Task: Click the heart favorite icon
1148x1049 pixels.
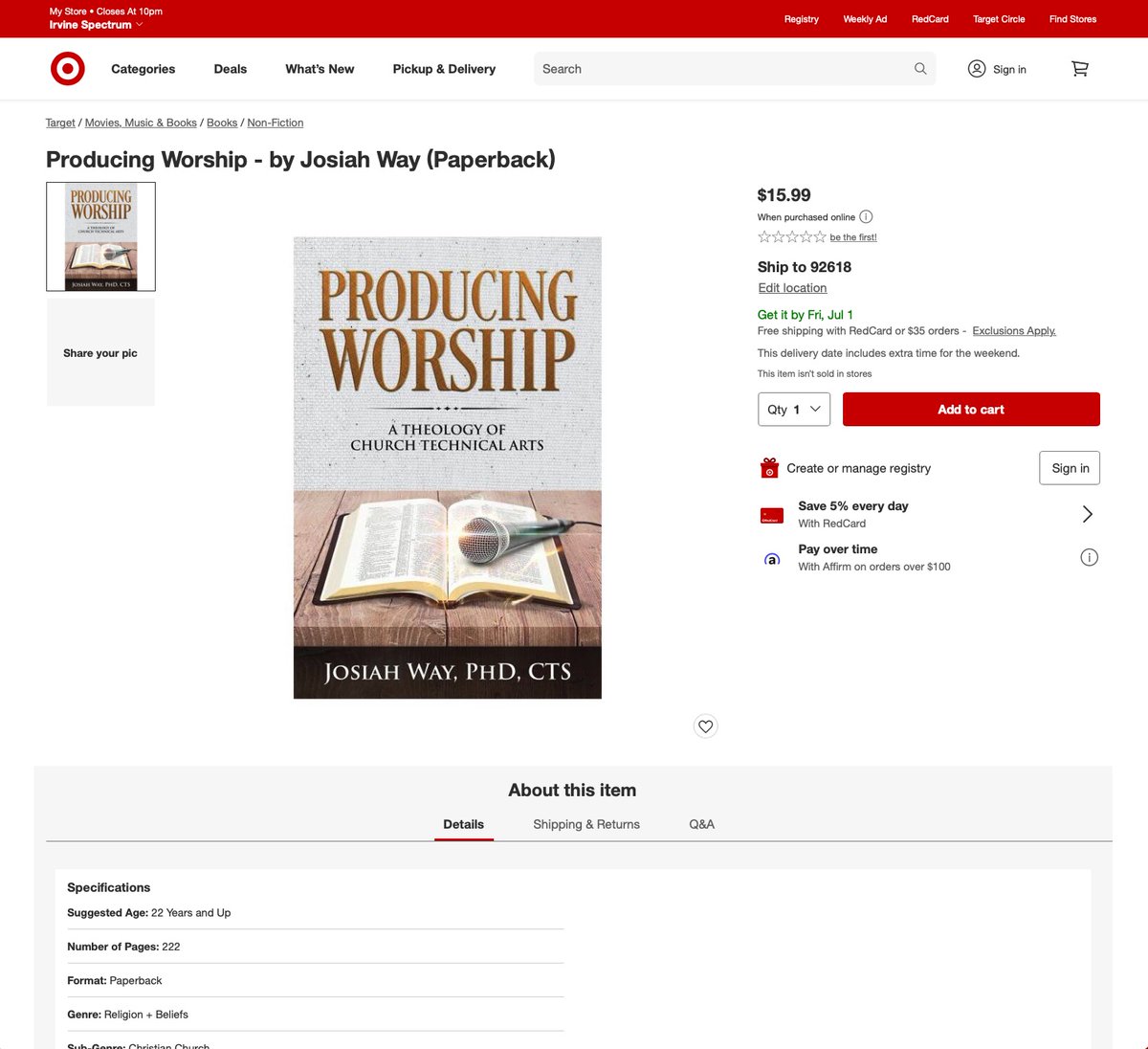Action: coord(706,726)
